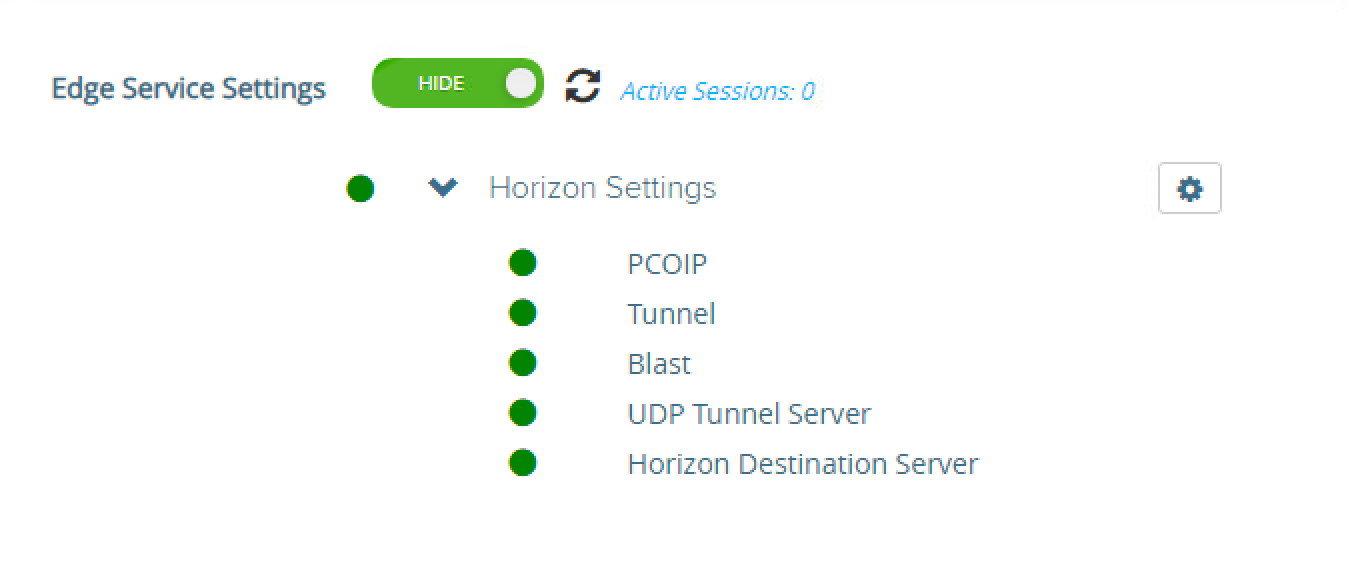1350x574 pixels.
Task: Click the UDP Tunnel Server status dot
Action: (523, 413)
